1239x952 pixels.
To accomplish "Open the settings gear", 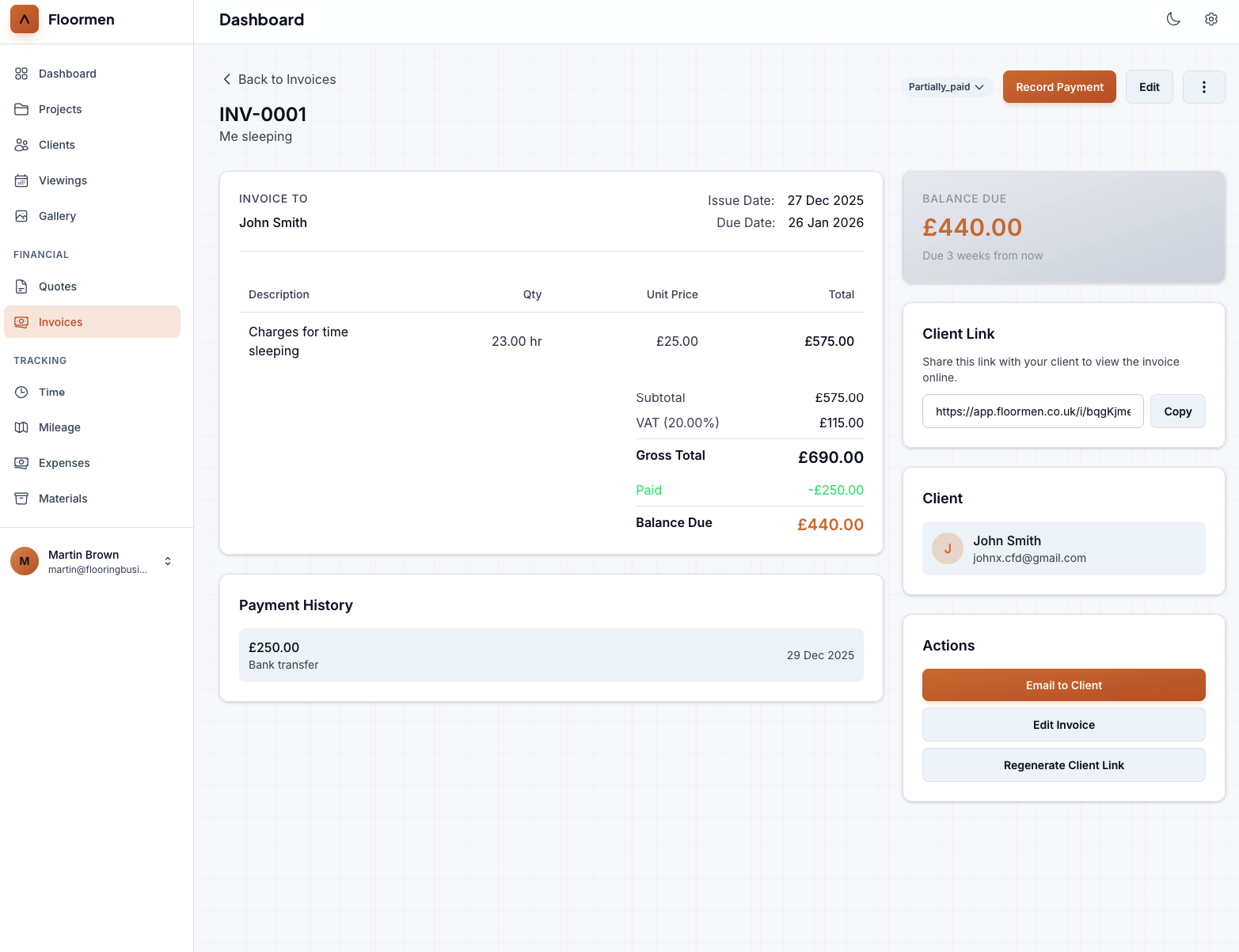I will point(1210,18).
